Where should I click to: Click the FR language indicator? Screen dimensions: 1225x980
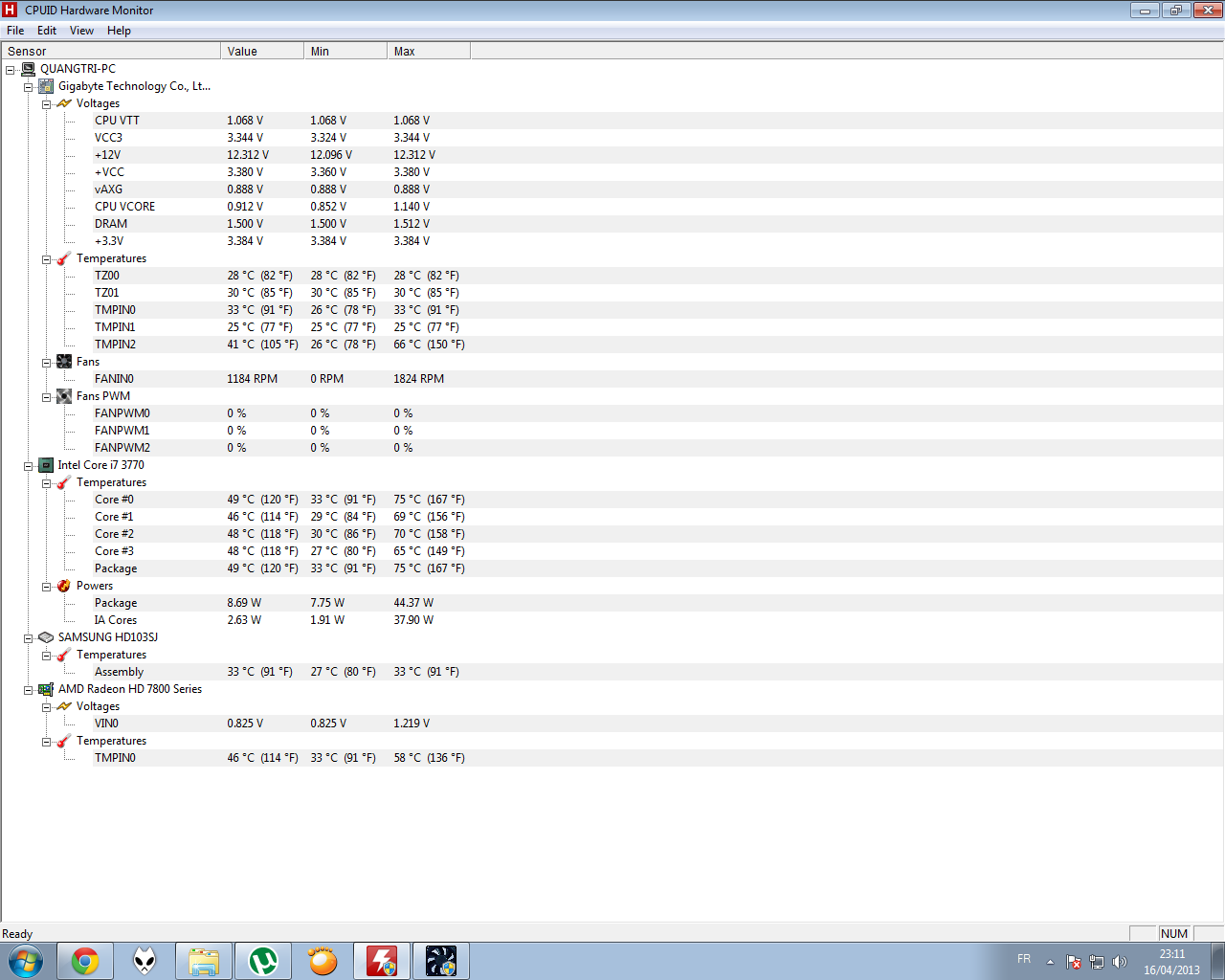click(1024, 959)
